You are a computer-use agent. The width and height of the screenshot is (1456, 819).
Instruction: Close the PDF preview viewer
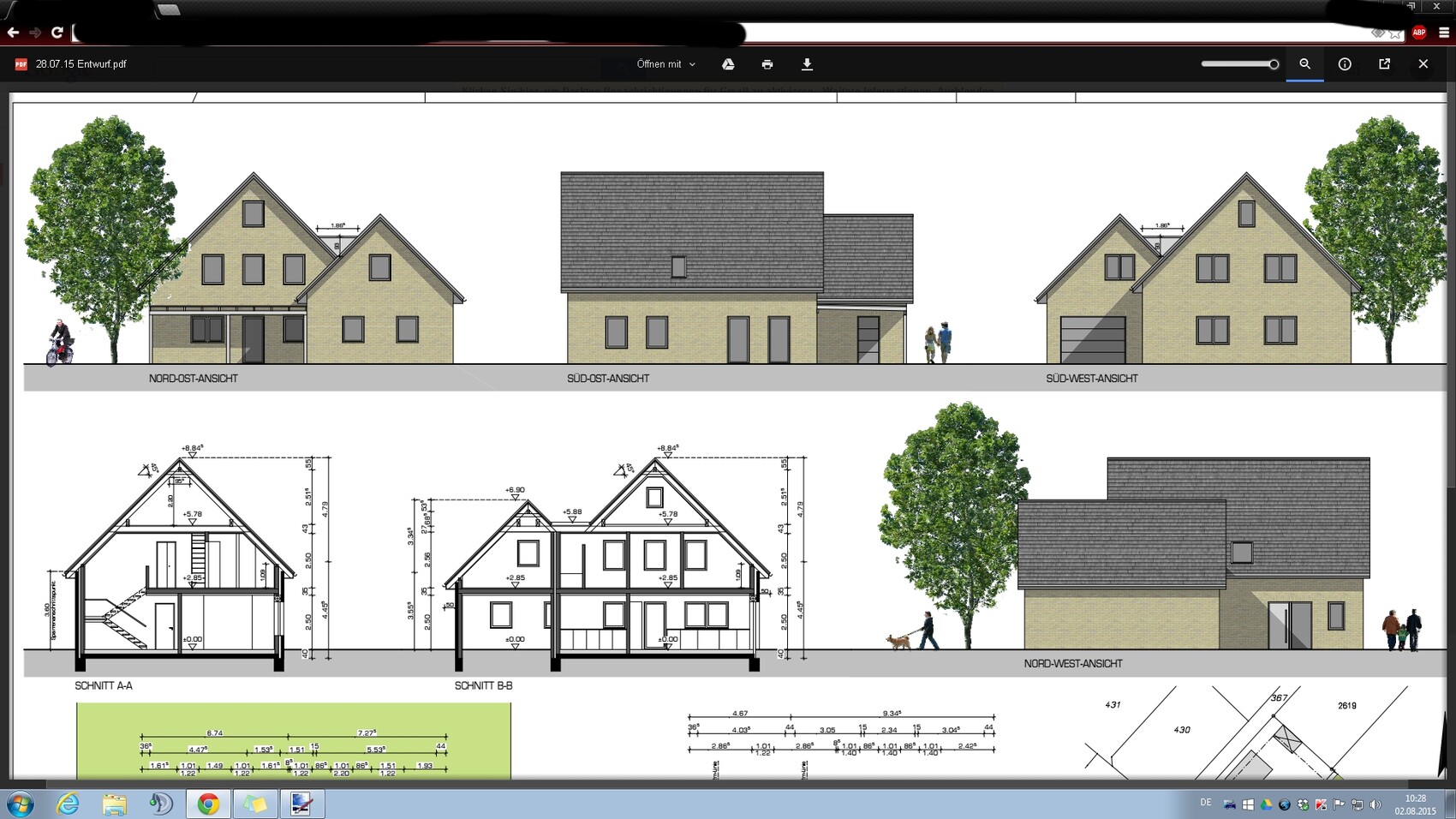pyautogui.click(x=1423, y=64)
